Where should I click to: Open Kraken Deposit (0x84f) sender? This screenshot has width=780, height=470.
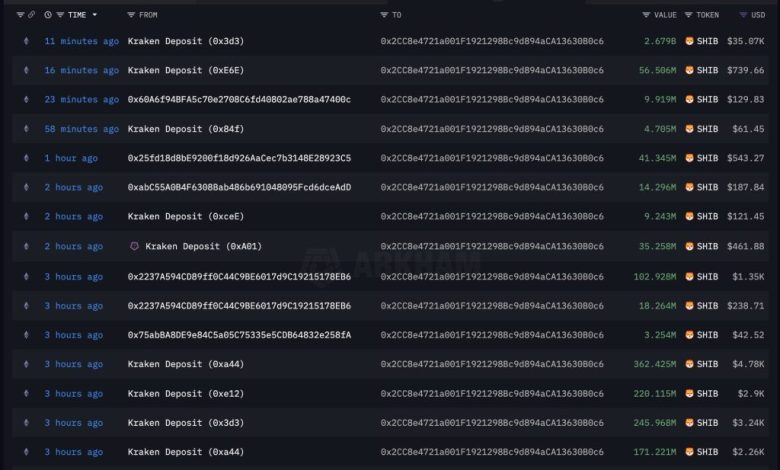pos(185,129)
